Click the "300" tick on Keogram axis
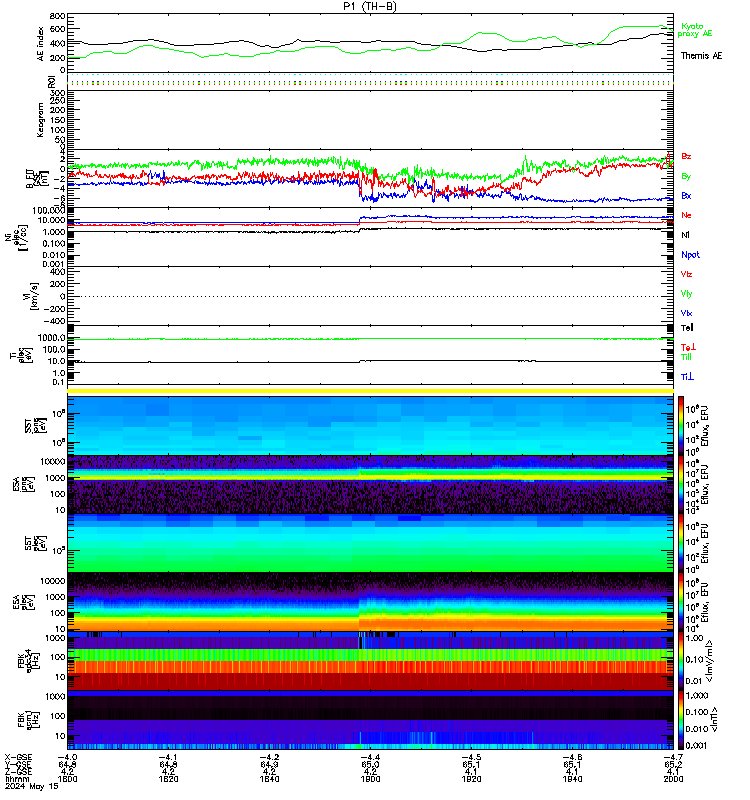 [x=58, y=93]
